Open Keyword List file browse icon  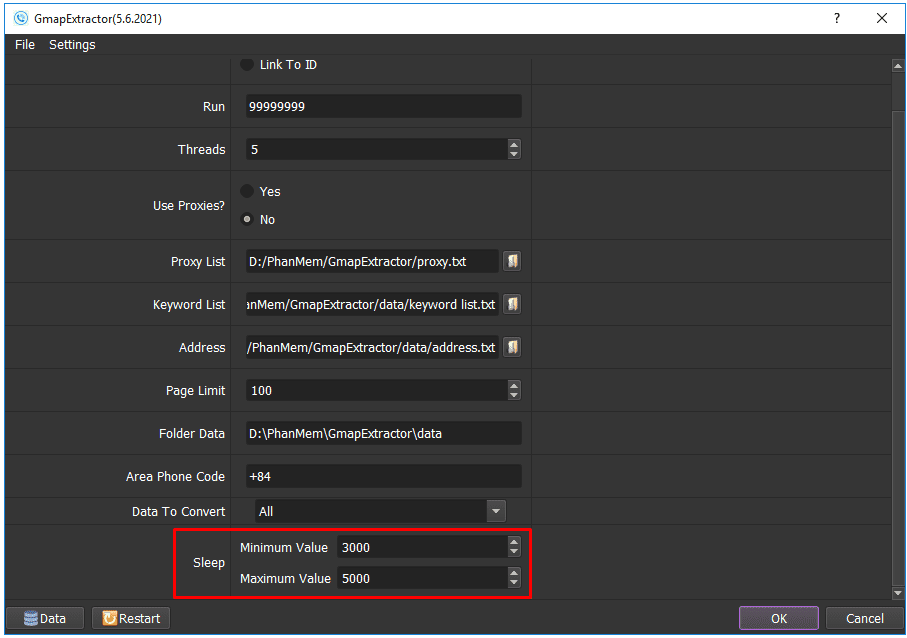pos(512,304)
